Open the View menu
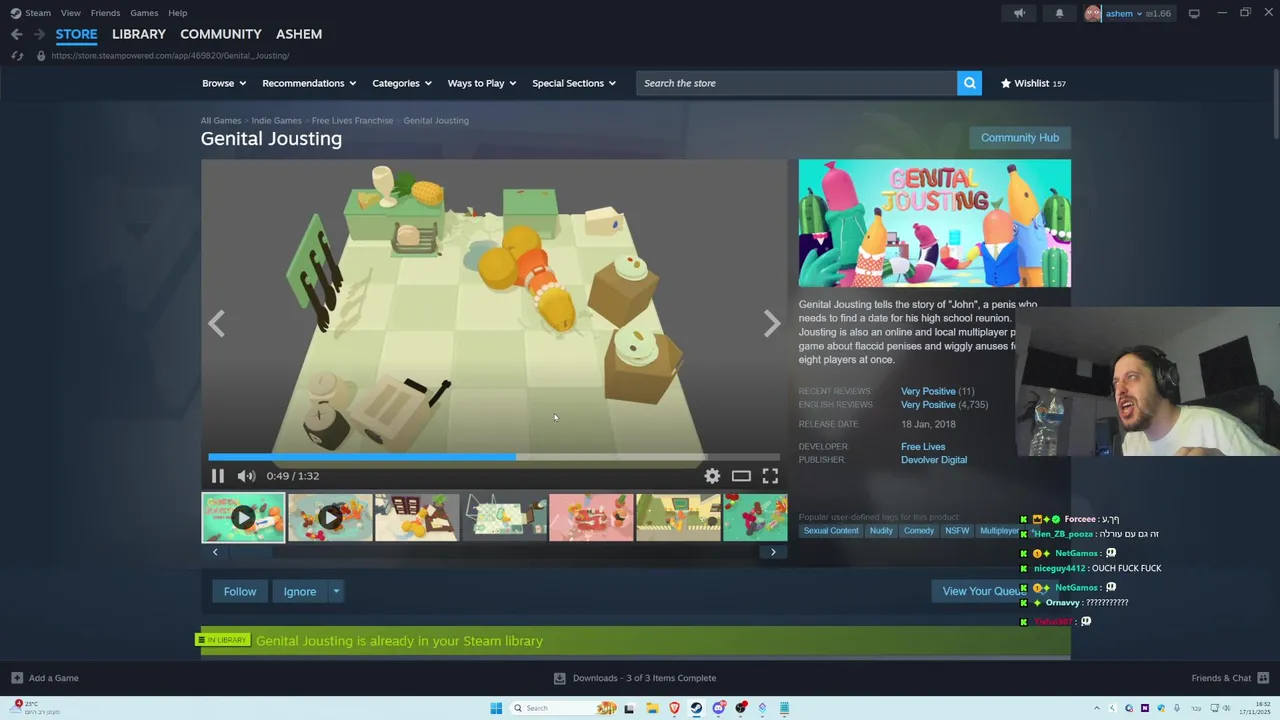The image size is (1280, 720). pyautogui.click(x=70, y=13)
